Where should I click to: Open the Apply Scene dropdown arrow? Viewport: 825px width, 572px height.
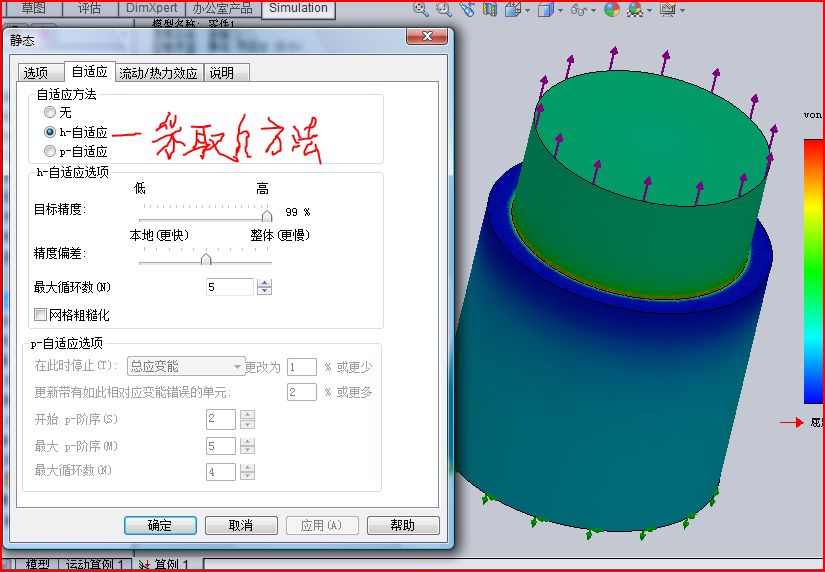tap(649, 11)
